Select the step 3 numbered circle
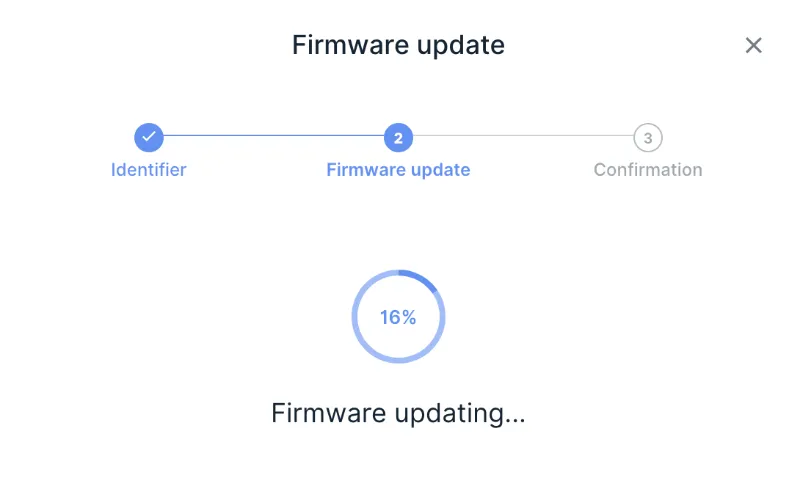Screen dimensions: 800x477 pyautogui.click(x=647, y=137)
